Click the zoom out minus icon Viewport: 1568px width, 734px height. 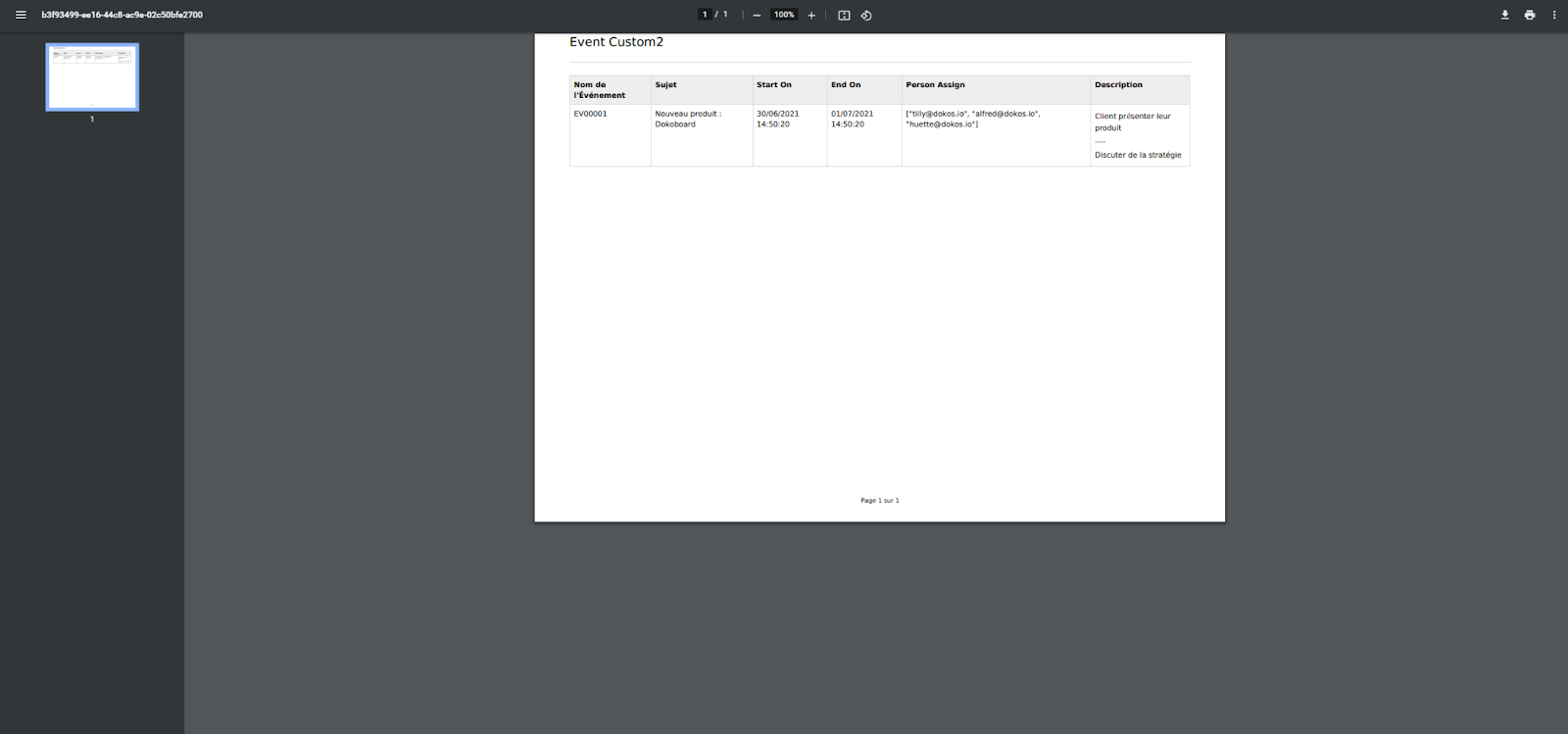point(757,16)
